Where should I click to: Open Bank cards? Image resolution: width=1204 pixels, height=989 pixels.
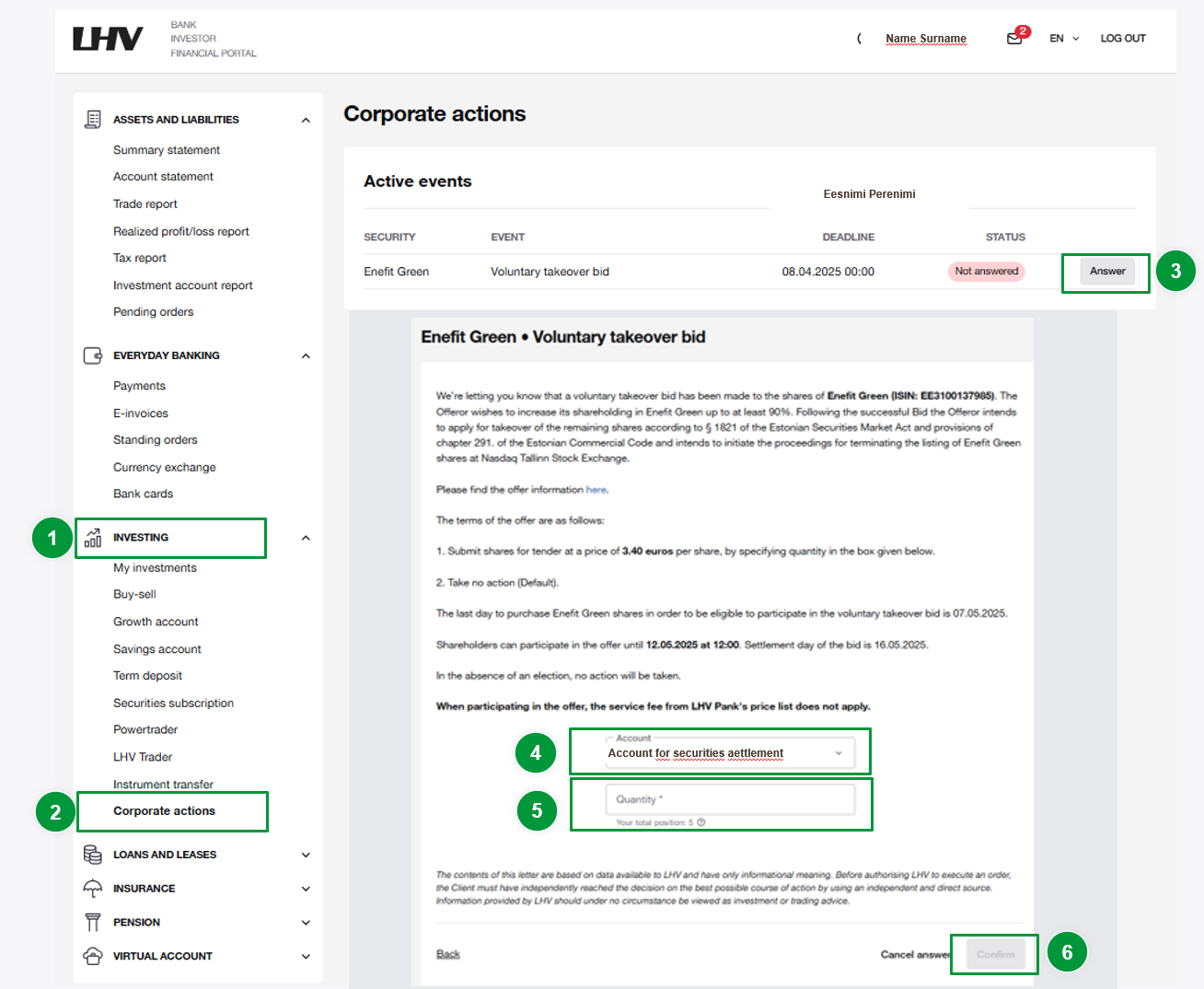coord(144,494)
